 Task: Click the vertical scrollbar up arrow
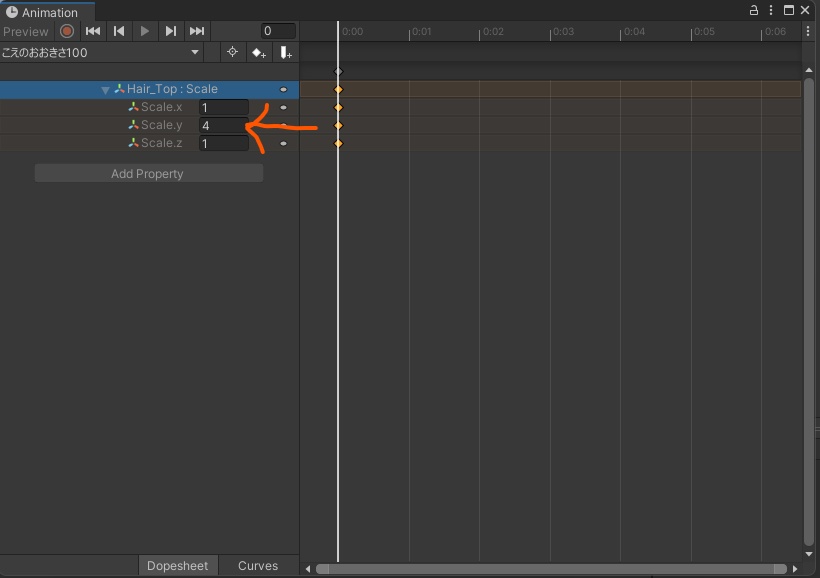click(x=809, y=70)
